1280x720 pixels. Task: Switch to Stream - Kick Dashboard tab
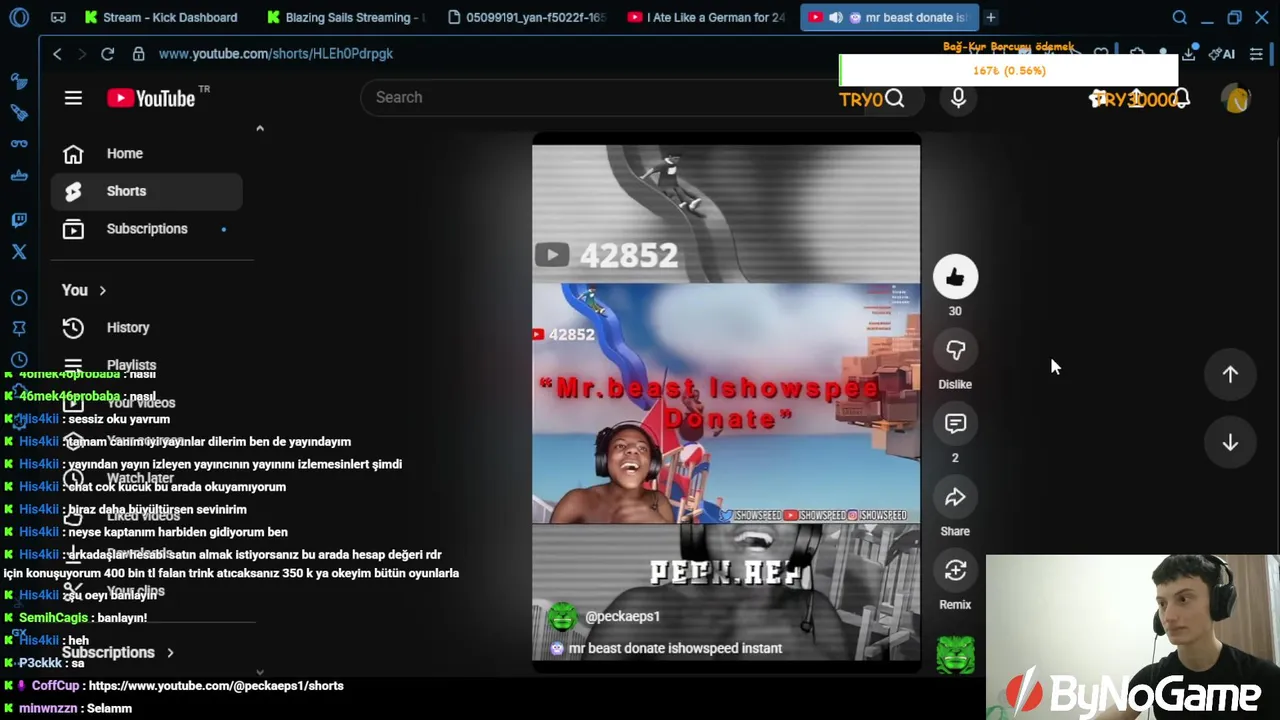tap(160, 17)
